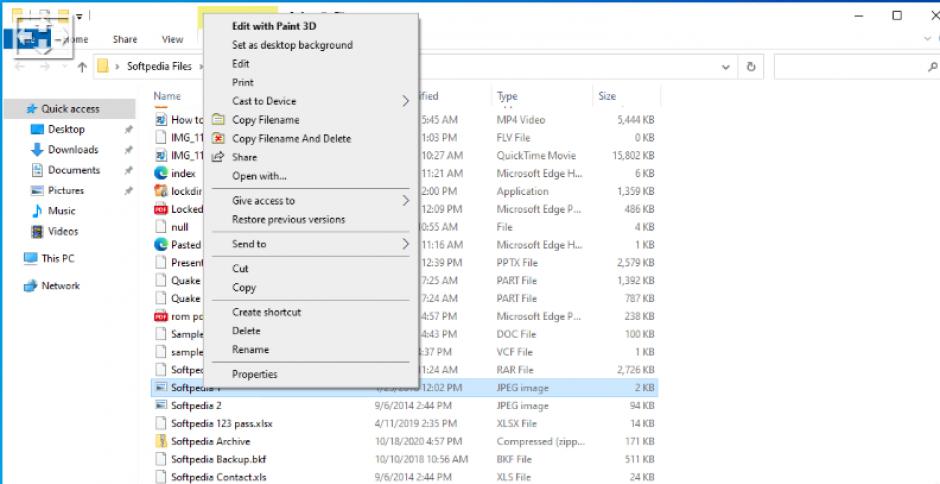The height and width of the screenshot is (484, 940).
Task: Expand the Send to submenu arrow
Action: tap(405, 244)
